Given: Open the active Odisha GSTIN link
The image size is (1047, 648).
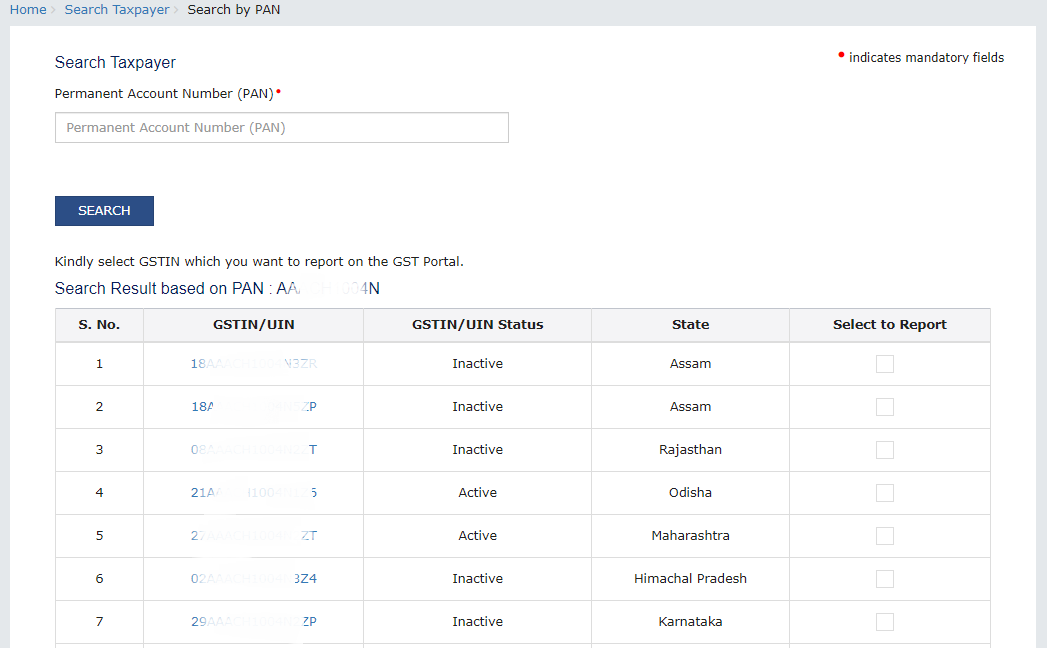Looking at the screenshot, I should pyautogui.click(x=253, y=492).
